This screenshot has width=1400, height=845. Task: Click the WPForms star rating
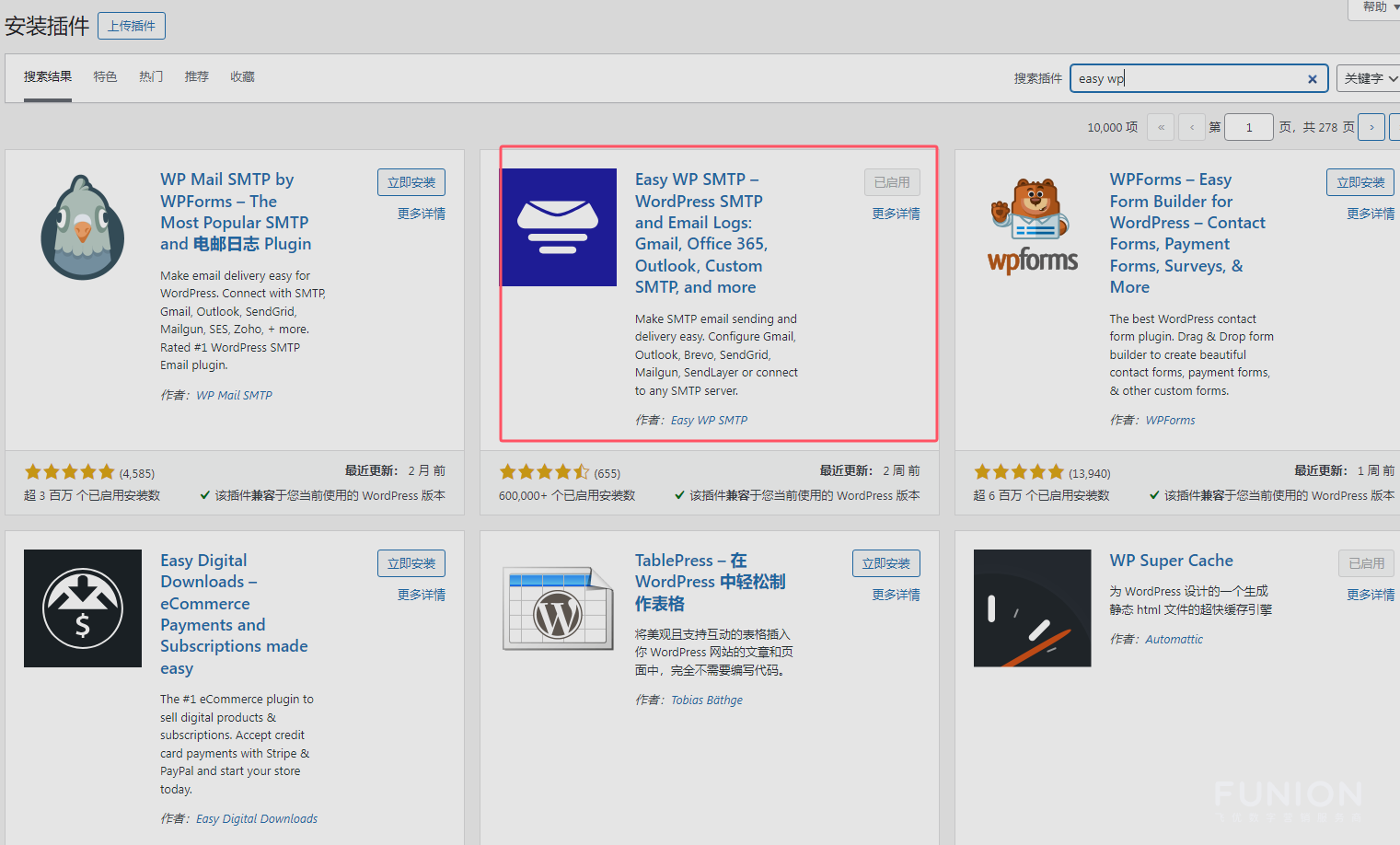pyautogui.click(x=1019, y=472)
